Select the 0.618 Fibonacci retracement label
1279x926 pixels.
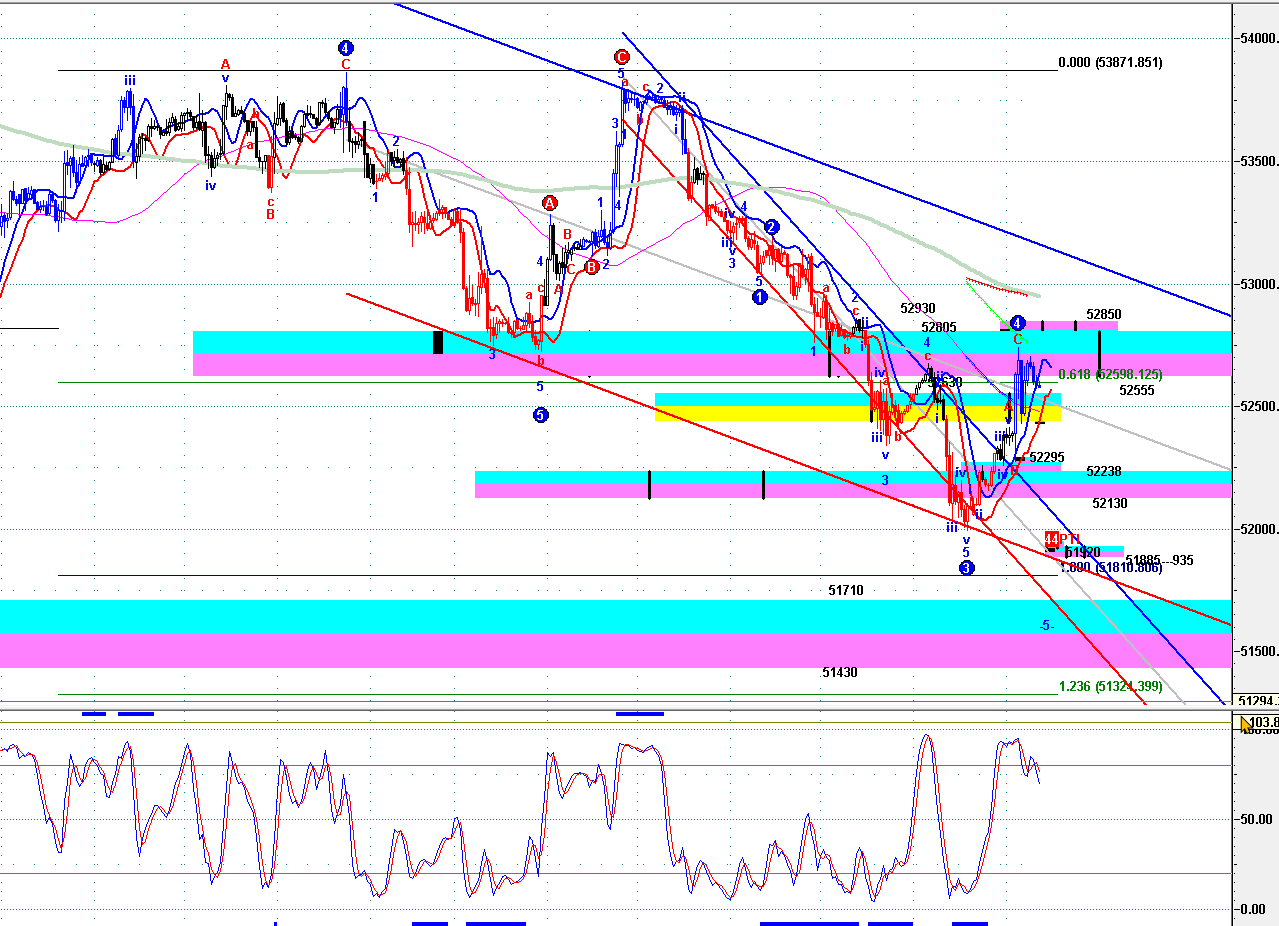point(1110,374)
